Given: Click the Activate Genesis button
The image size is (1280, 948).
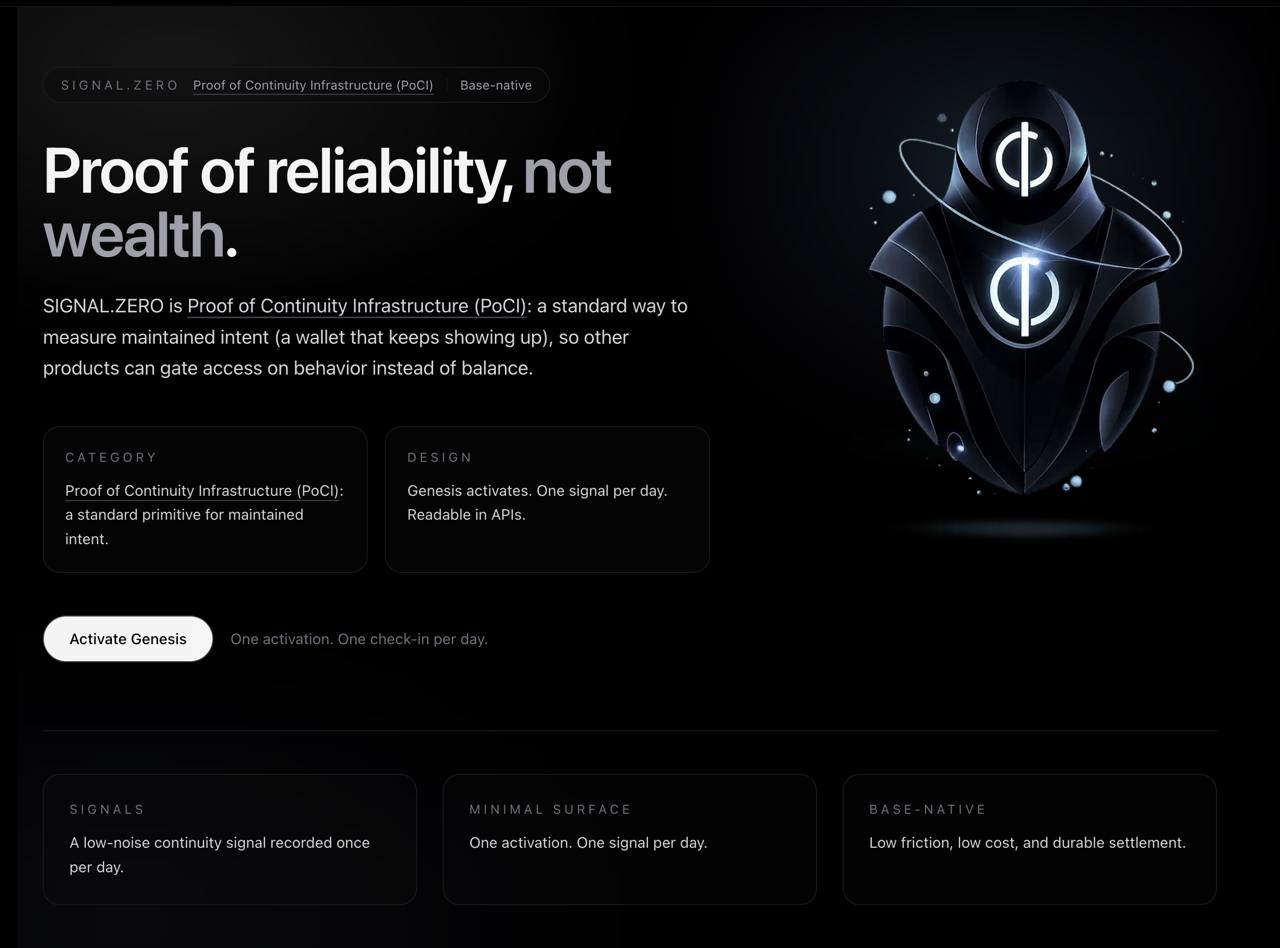Looking at the screenshot, I should tap(128, 639).
